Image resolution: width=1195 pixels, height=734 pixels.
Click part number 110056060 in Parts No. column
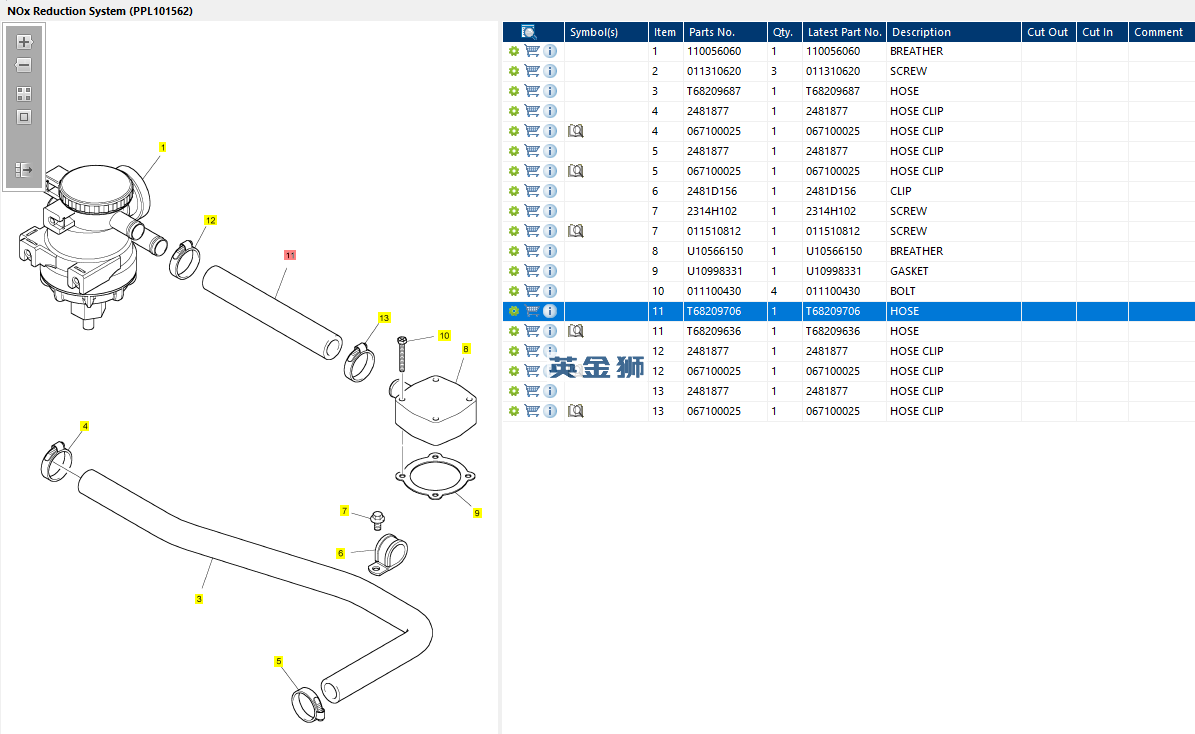pyautogui.click(x=714, y=51)
